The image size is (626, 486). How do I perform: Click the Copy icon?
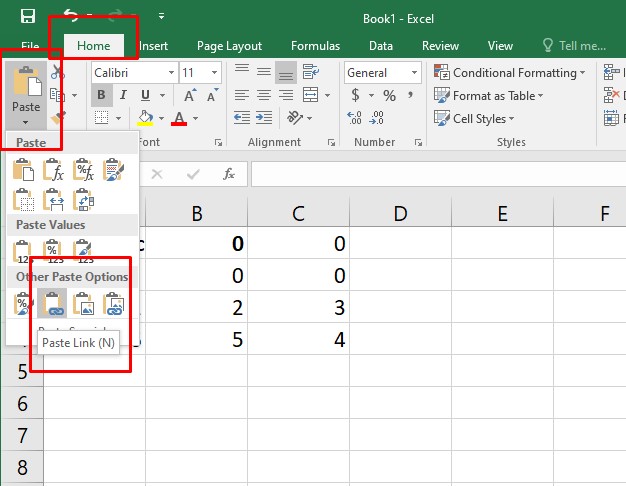click(57, 95)
